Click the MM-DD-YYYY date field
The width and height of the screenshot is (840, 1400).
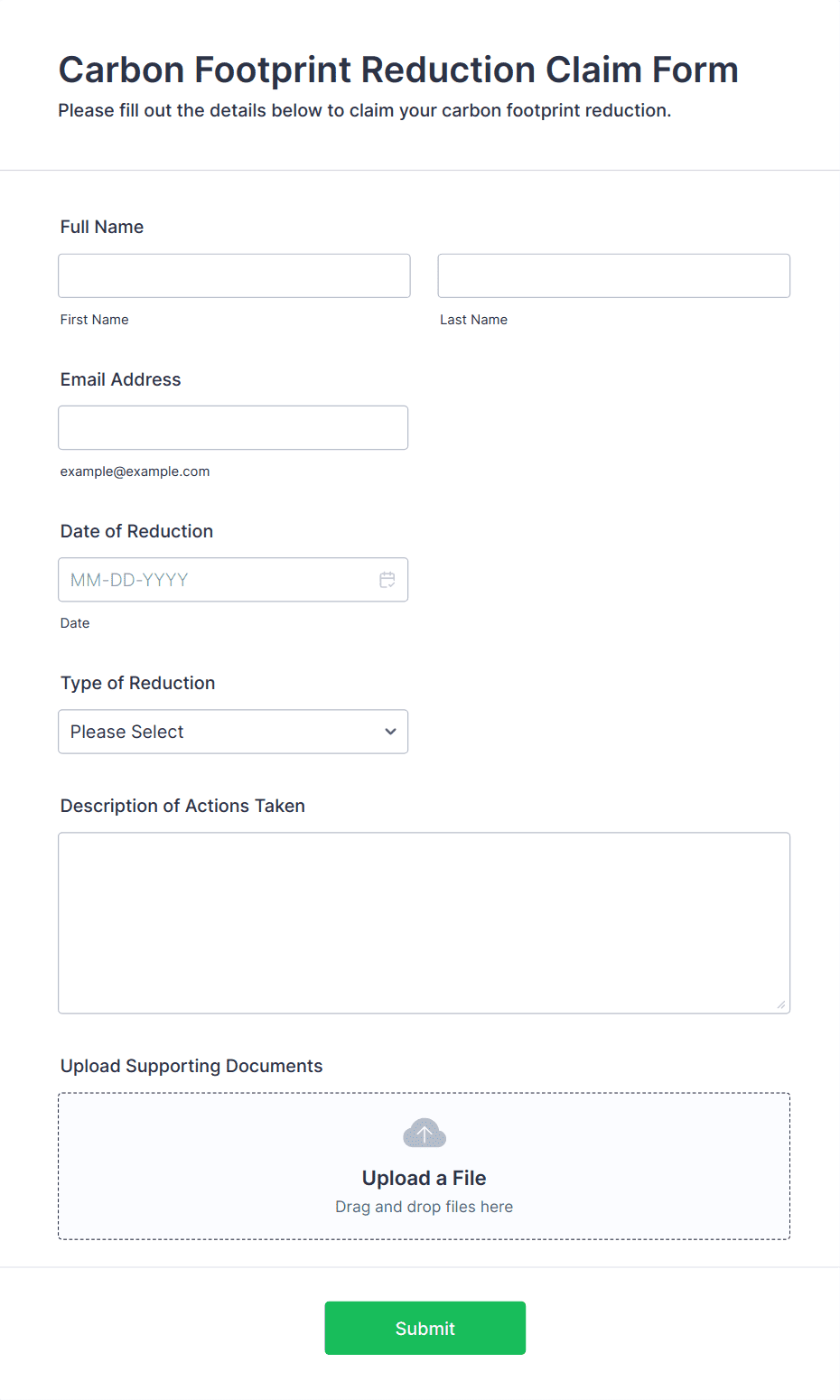tap(233, 580)
